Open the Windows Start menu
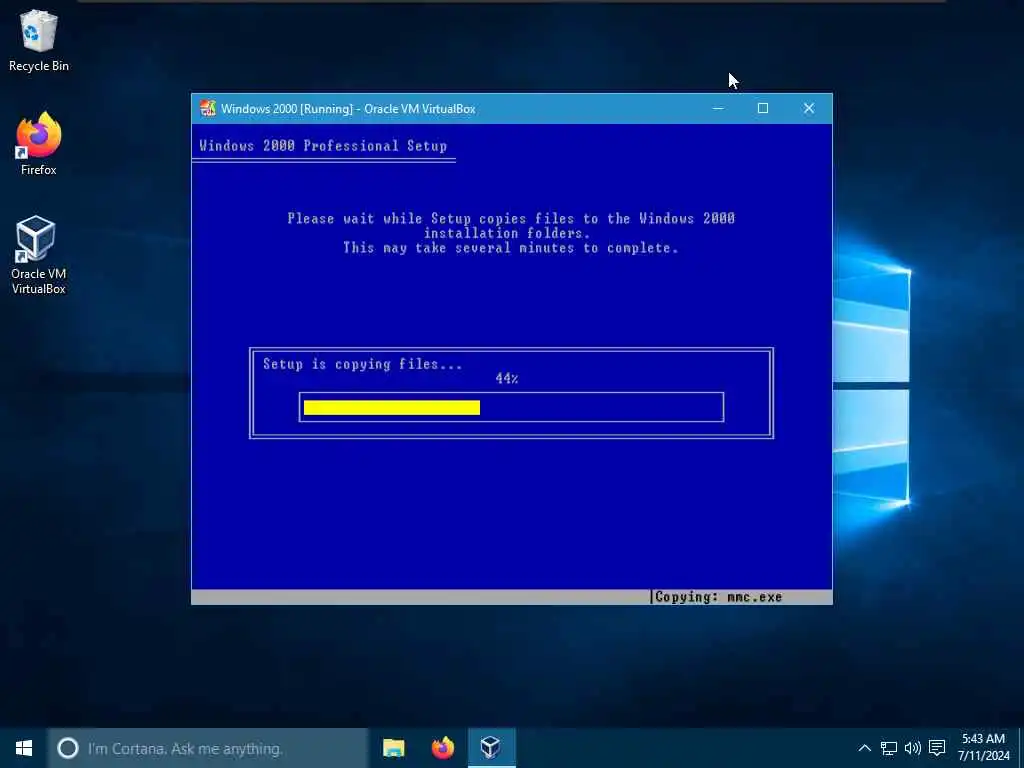The width and height of the screenshot is (1024, 768). [24, 748]
